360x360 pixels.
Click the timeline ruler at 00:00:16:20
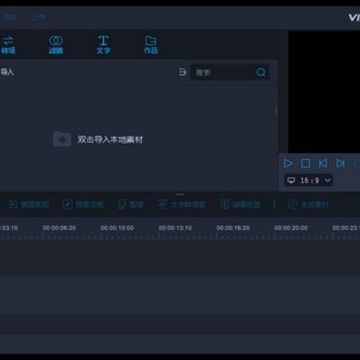pyautogui.click(x=233, y=228)
